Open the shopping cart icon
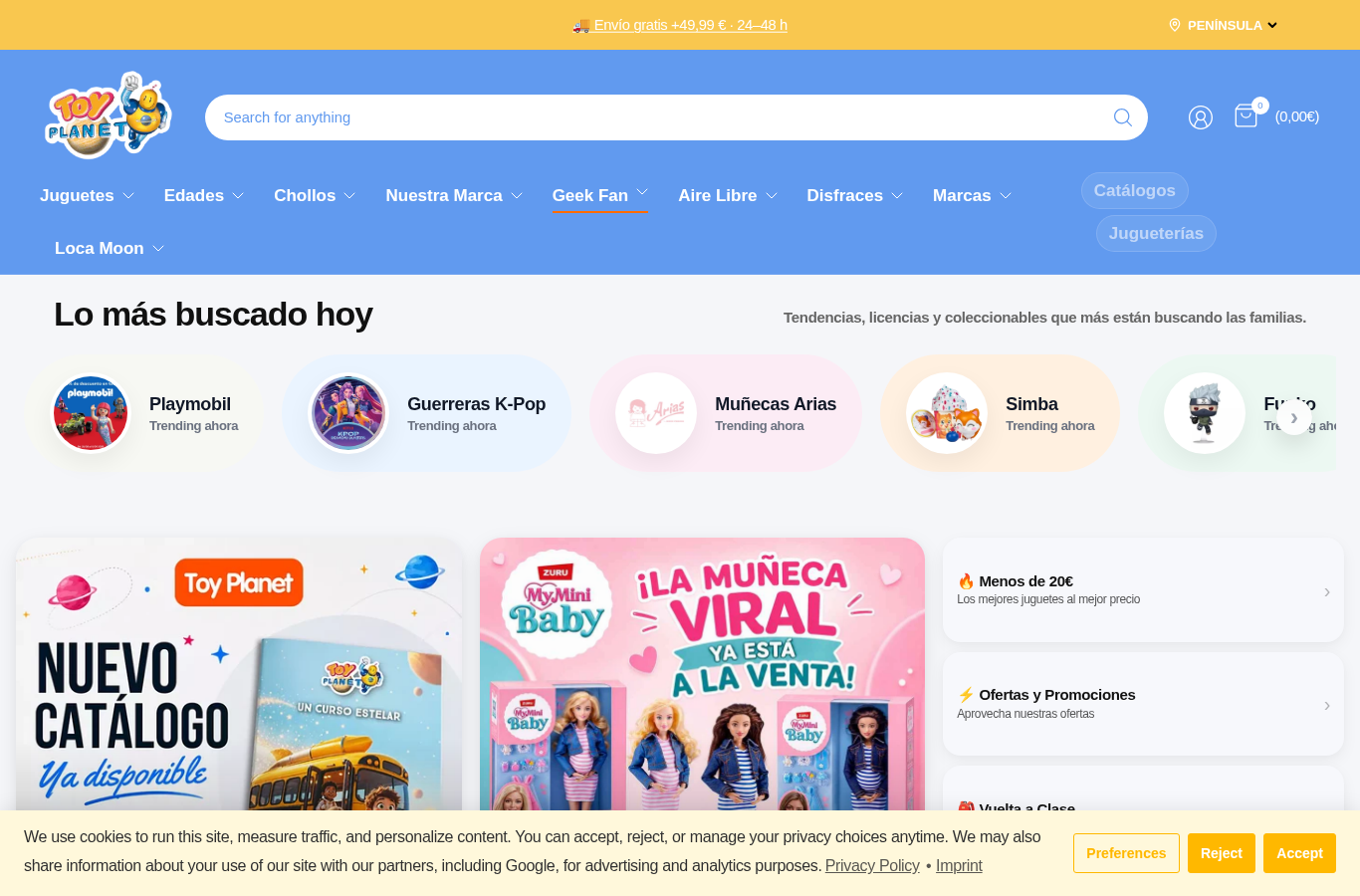 tap(1247, 115)
